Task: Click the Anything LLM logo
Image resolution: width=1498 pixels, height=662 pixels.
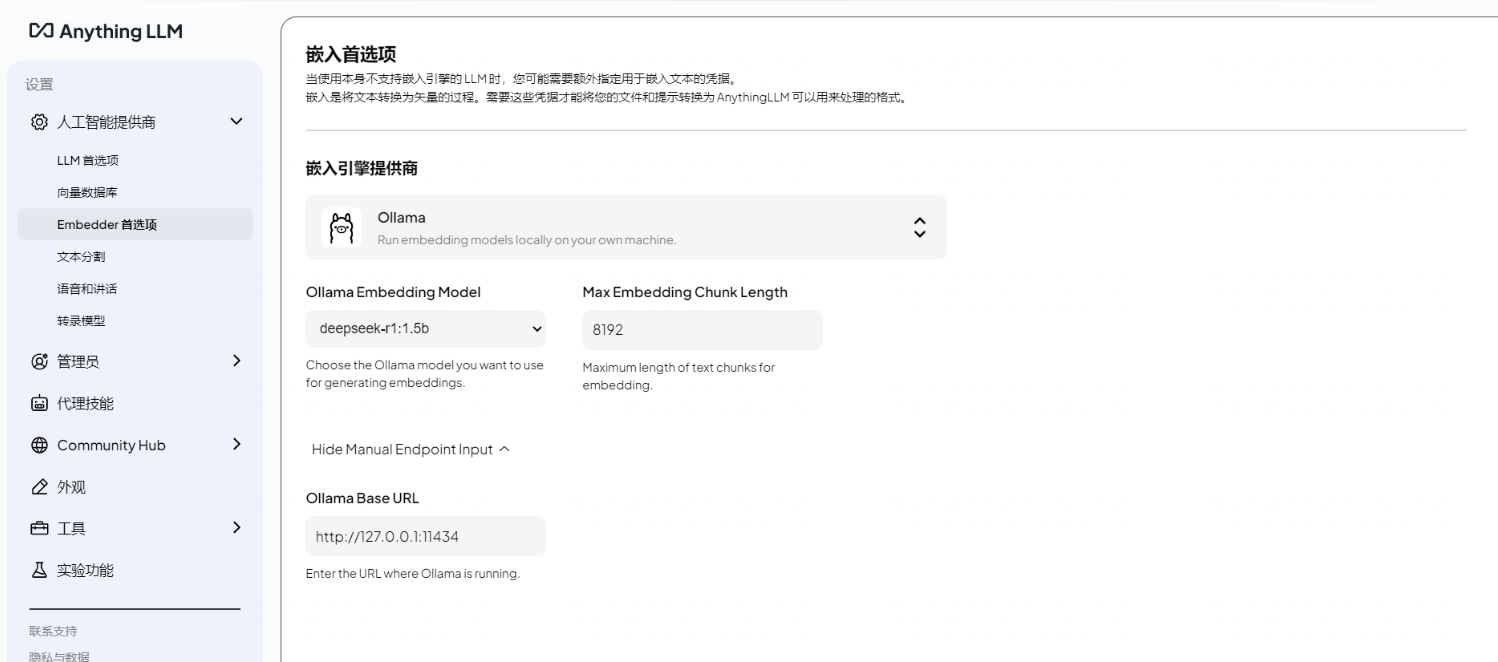Action: 106,31
